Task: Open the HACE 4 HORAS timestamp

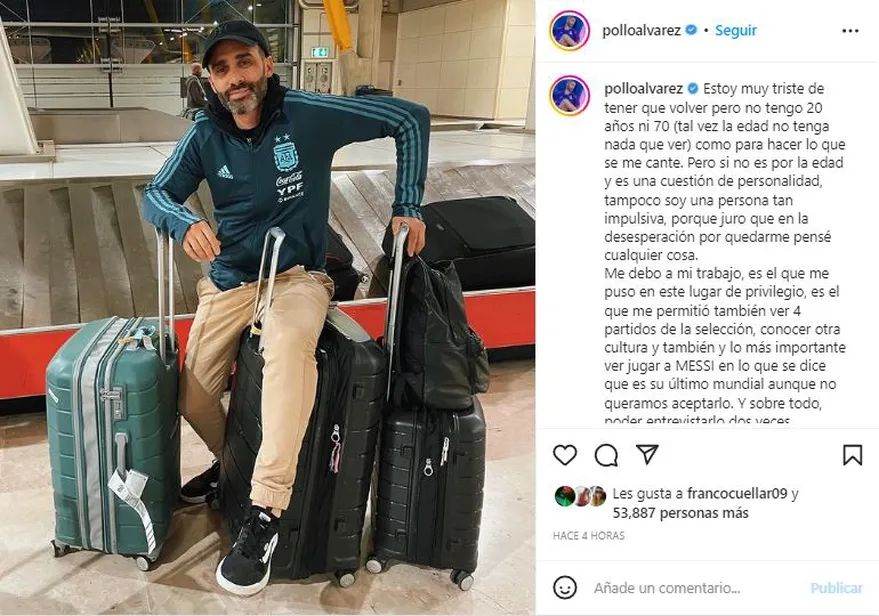Action: tap(589, 536)
